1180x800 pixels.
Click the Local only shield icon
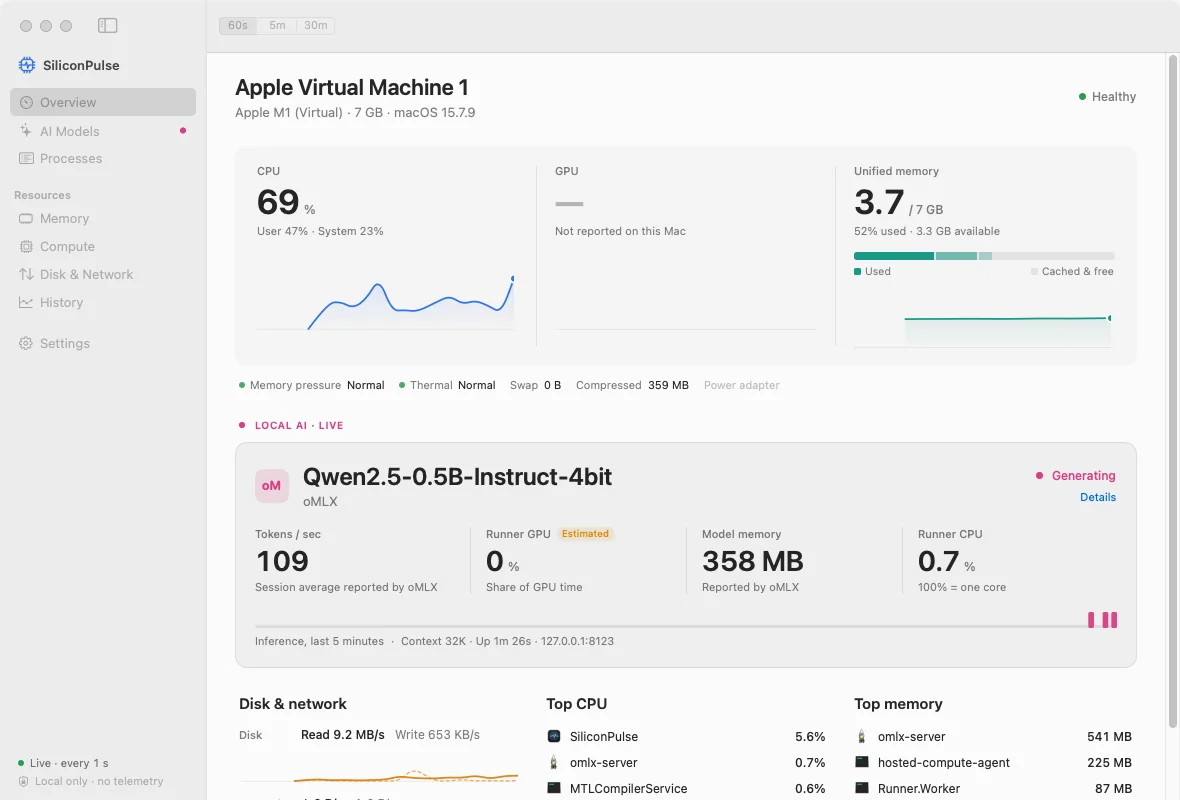(x=23, y=781)
